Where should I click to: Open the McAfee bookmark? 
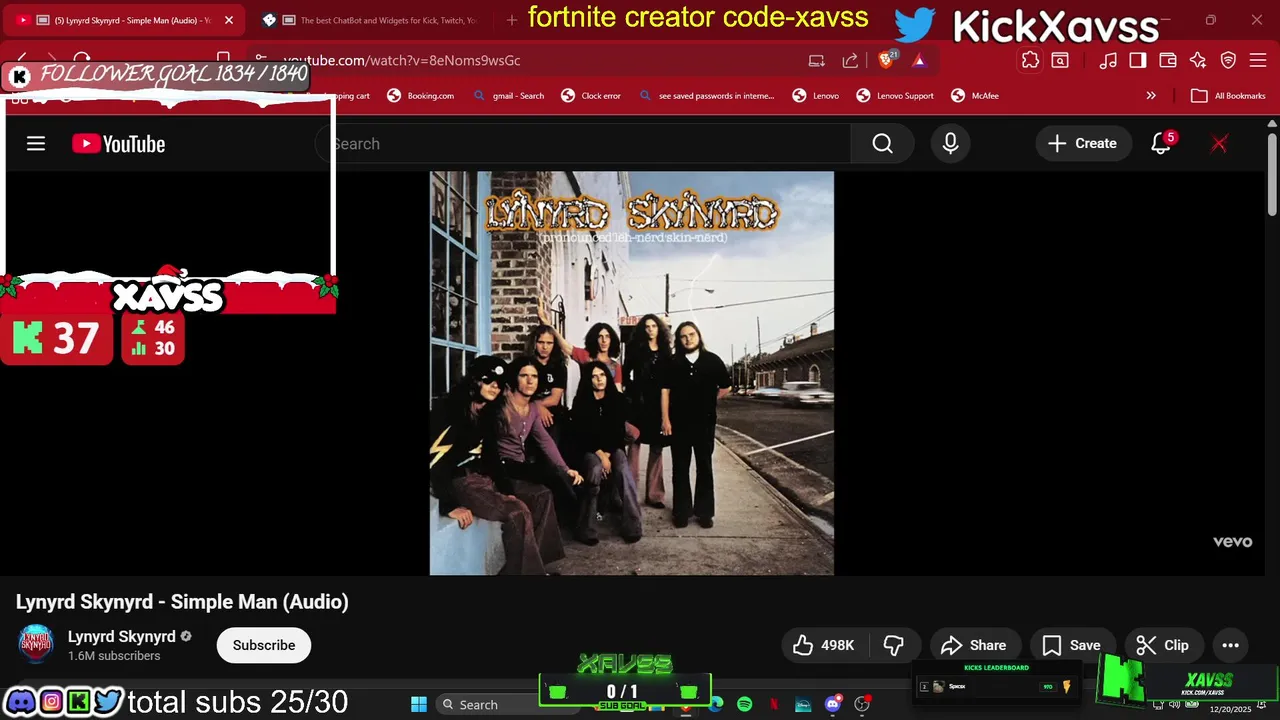pos(974,96)
